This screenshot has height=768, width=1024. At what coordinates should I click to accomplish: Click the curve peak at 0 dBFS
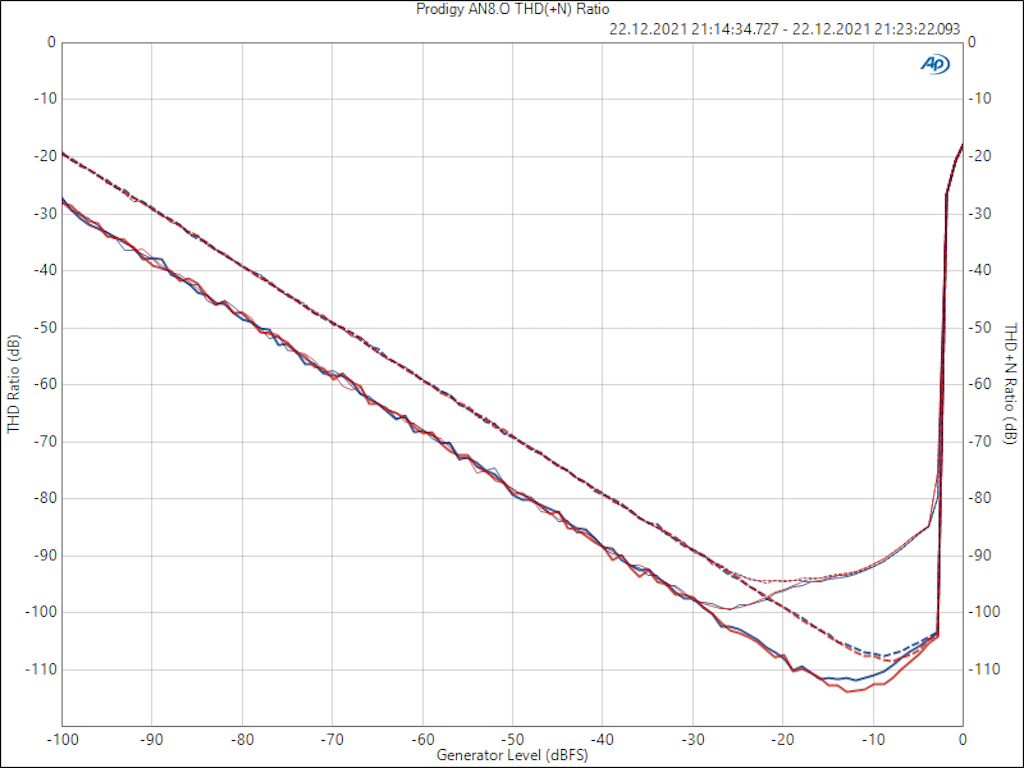point(961,146)
